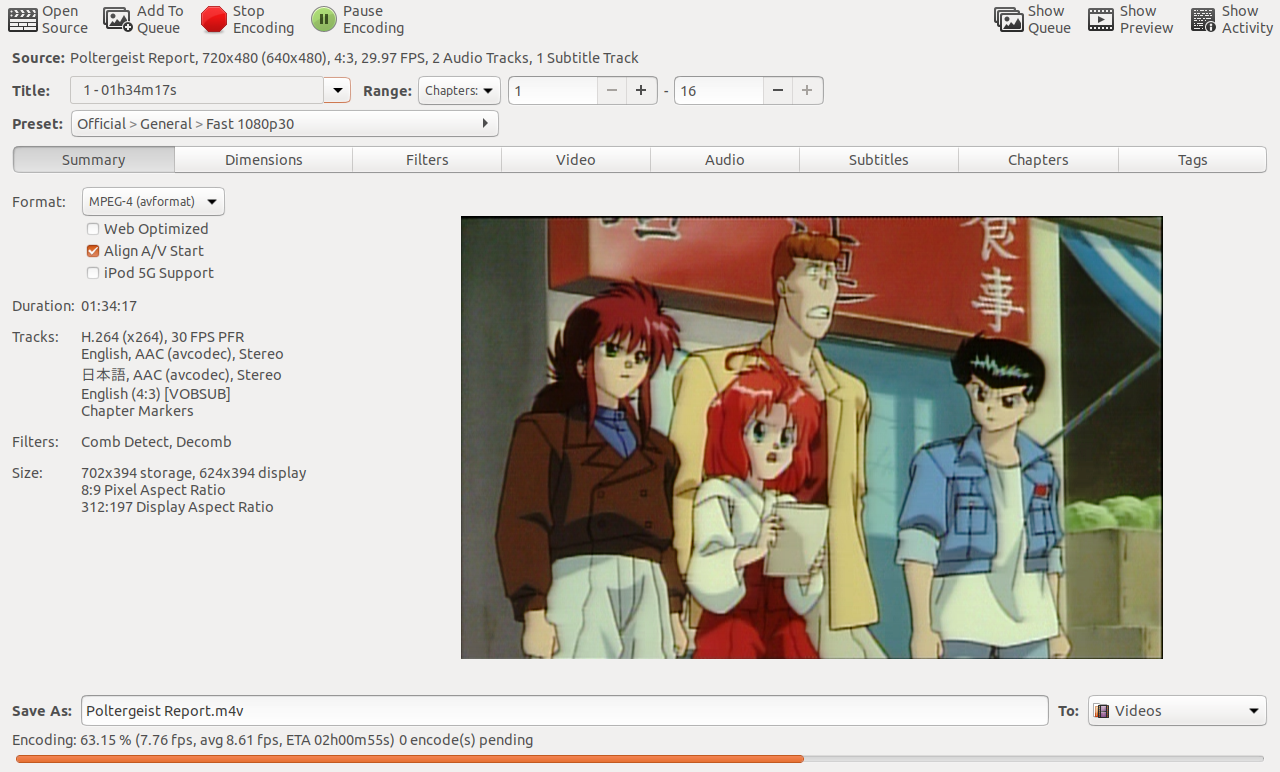Image resolution: width=1280 pixels, height=772 pixels.
Task: Uncheck the Align A/V Start checkbox
Action: tap(93, 251)
